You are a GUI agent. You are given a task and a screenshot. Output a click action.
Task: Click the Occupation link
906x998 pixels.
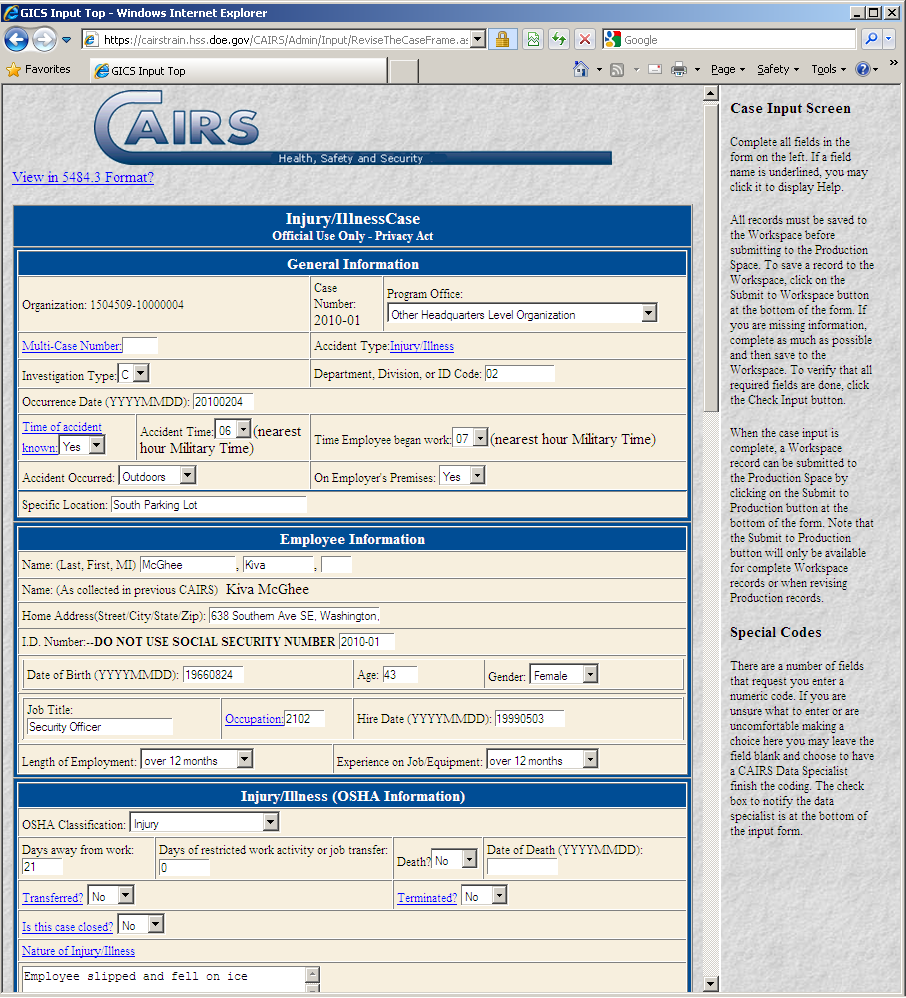pos(254,719)
